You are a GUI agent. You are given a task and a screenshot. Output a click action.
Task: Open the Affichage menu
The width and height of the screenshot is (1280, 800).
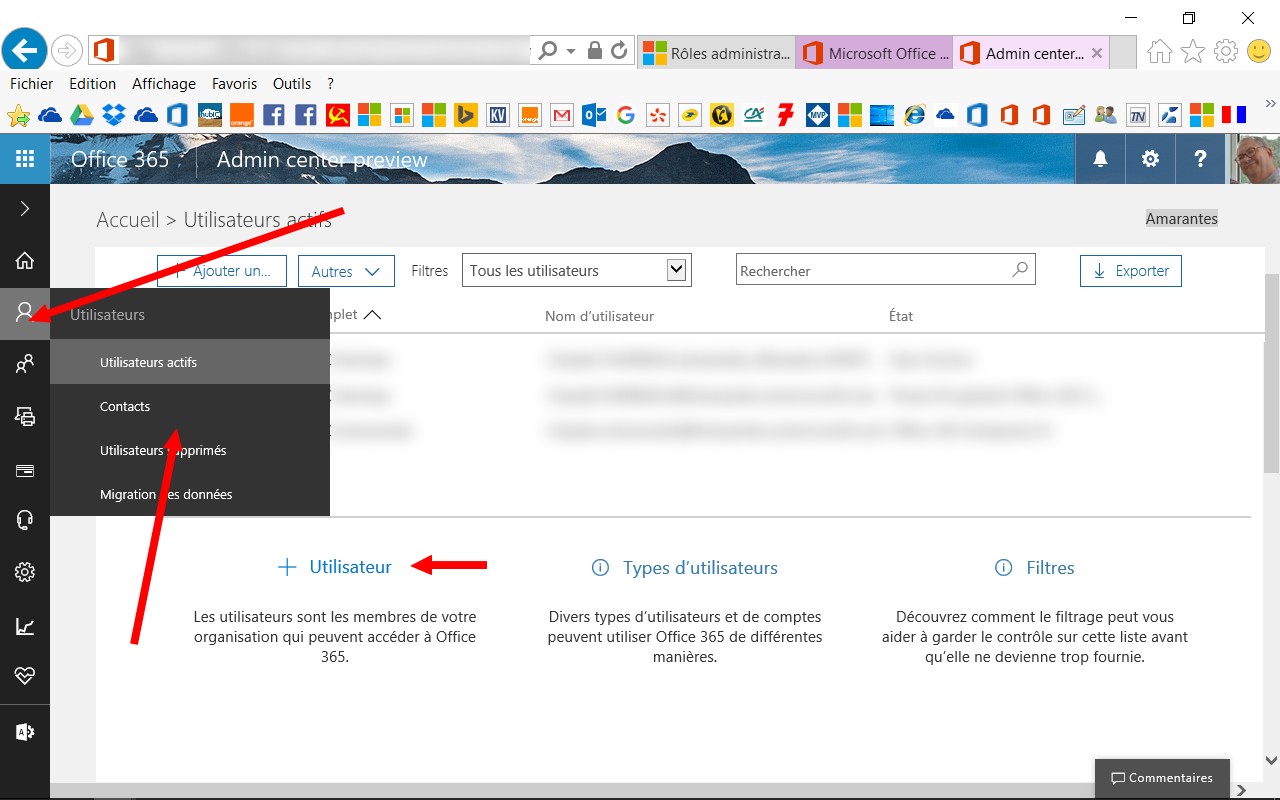[x=164, y=84]
